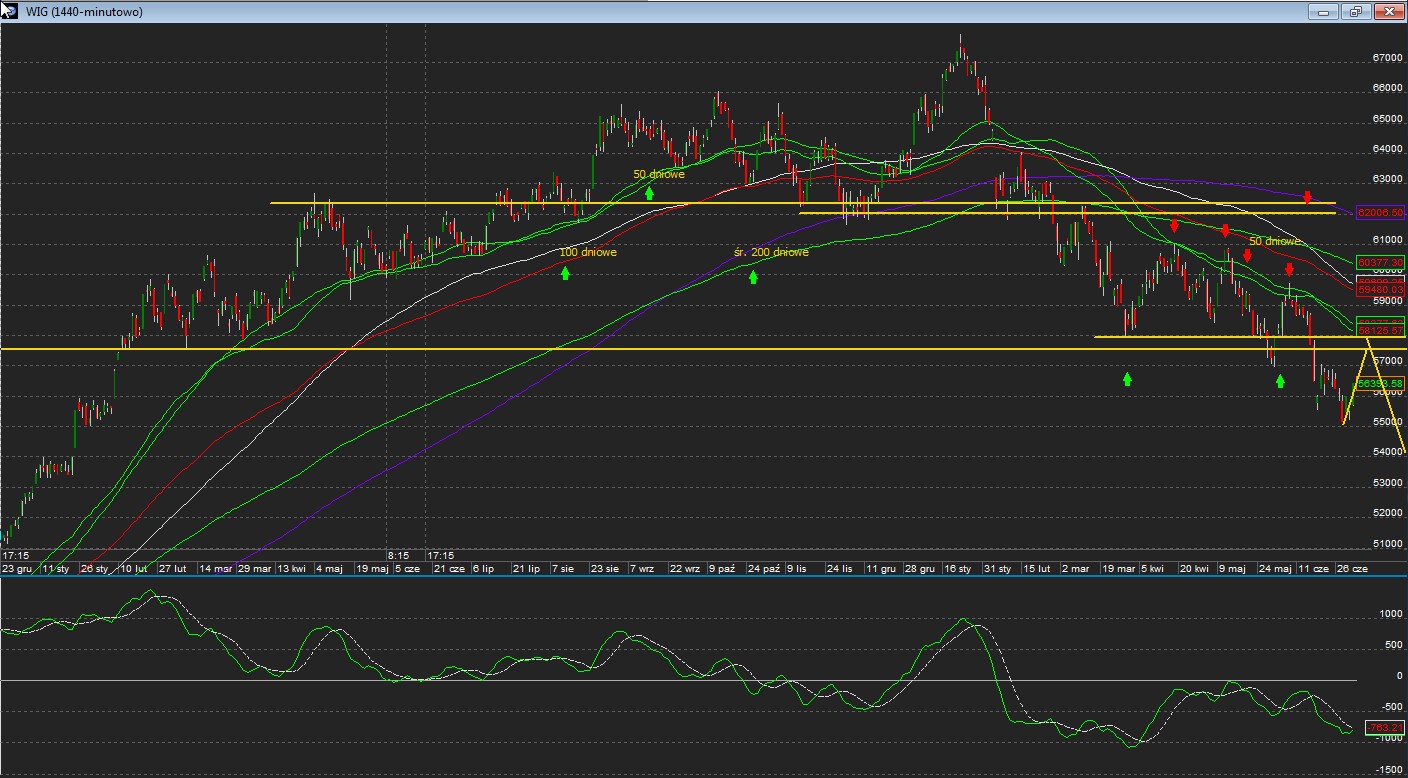Click the 'WIG (1440-minutowo)' title bar text
This screenshot has height=778, width=1408.
coord(84,12)
